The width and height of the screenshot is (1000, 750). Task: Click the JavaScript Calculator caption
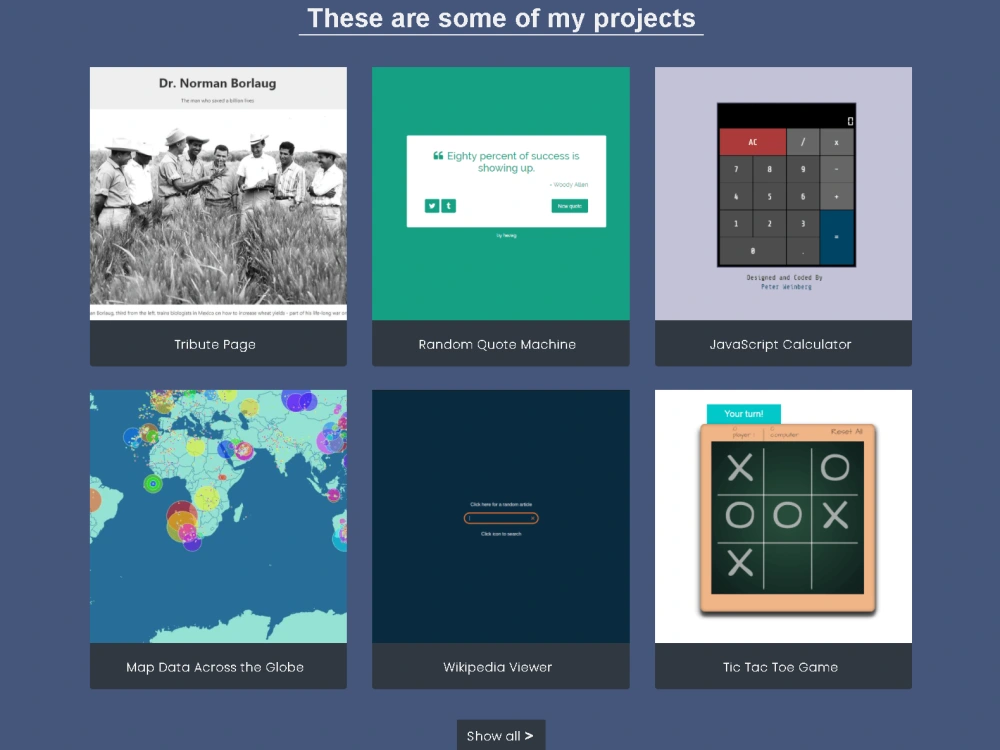[x=781, y=344]
